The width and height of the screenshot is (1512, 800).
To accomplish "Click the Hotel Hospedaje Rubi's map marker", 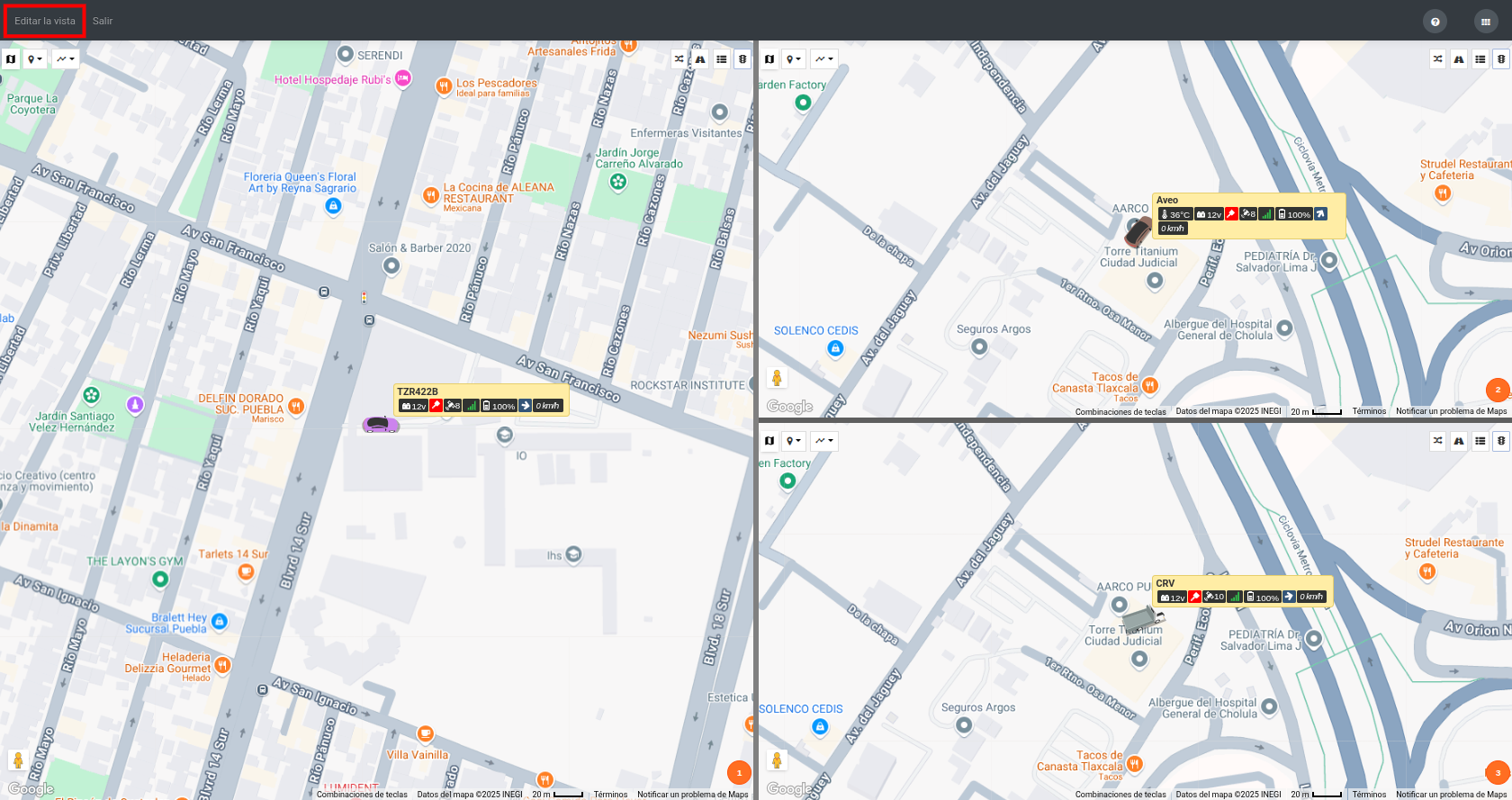I will pos(403,79).
